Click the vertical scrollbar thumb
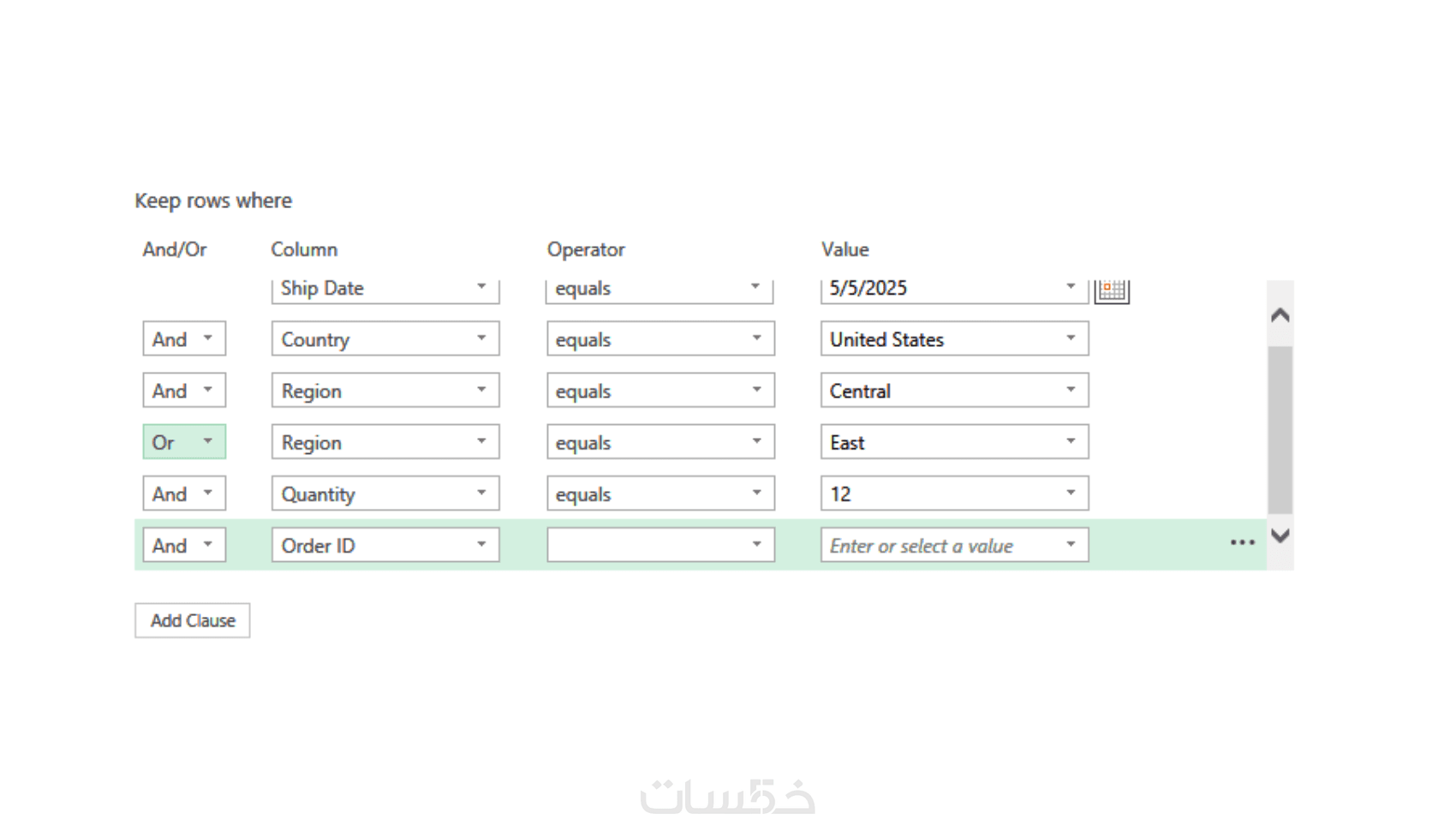This screenshot has height=831, width=1456. coord(1280,429)
